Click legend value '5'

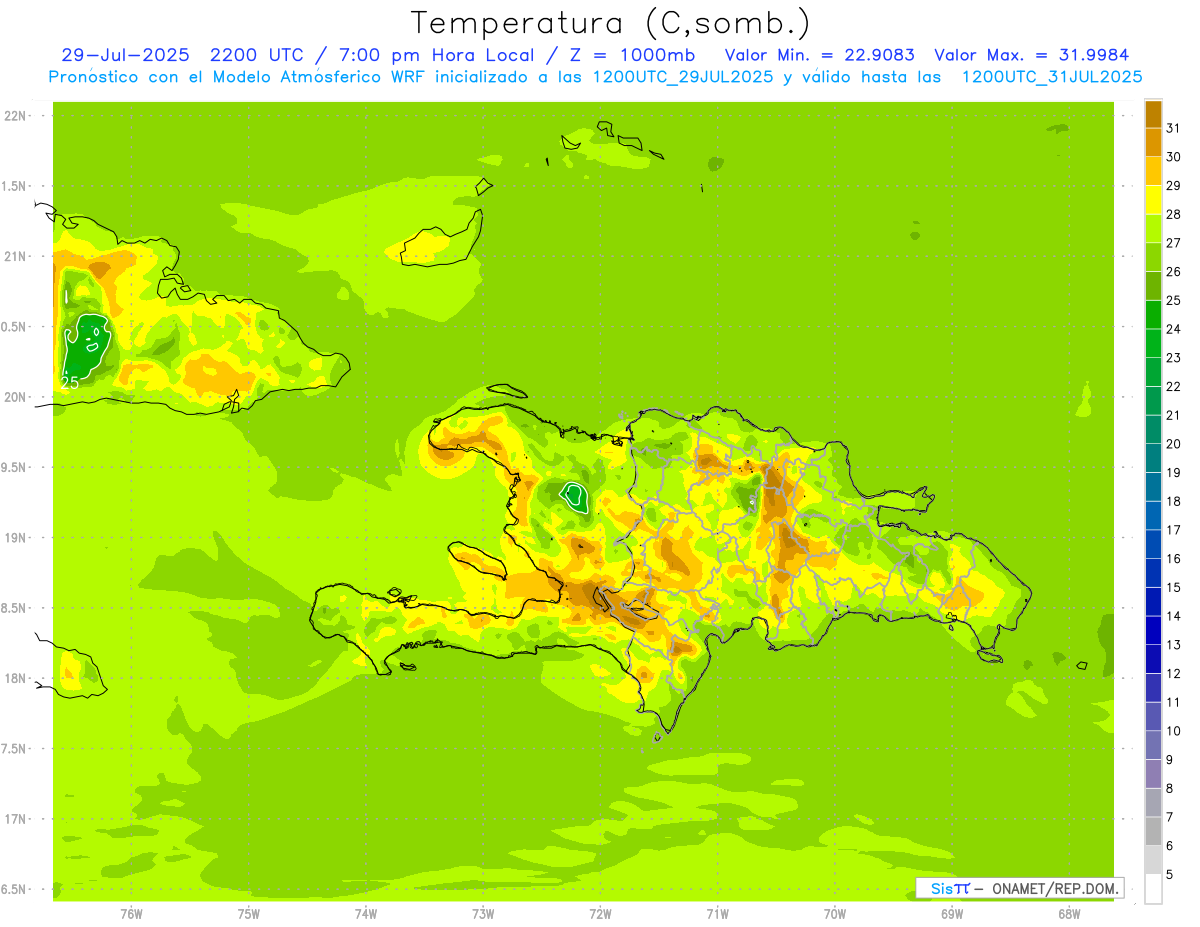pyautogui.click(x=1170, y=875)
